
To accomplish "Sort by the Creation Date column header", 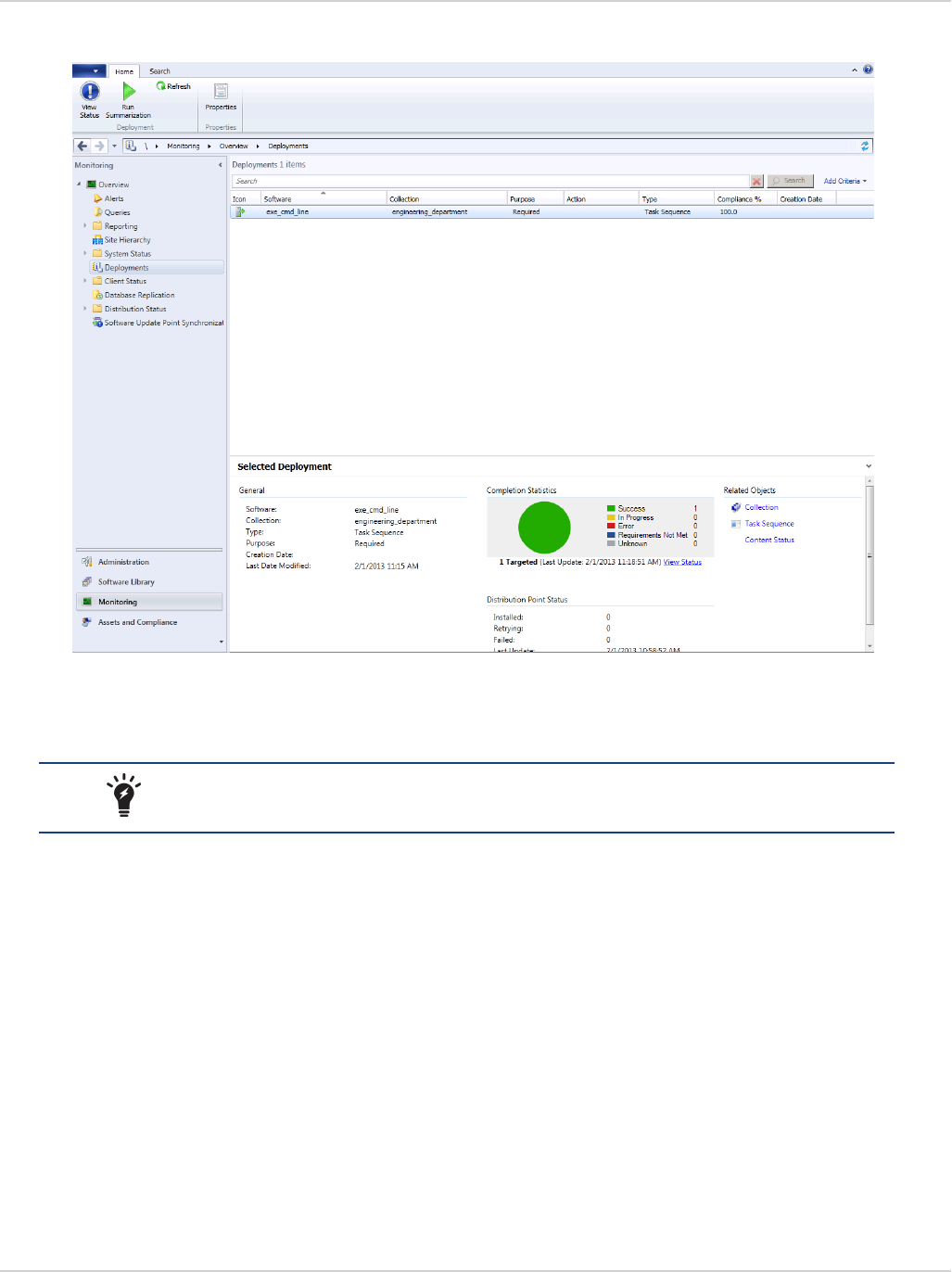I will tap(806, 198).
